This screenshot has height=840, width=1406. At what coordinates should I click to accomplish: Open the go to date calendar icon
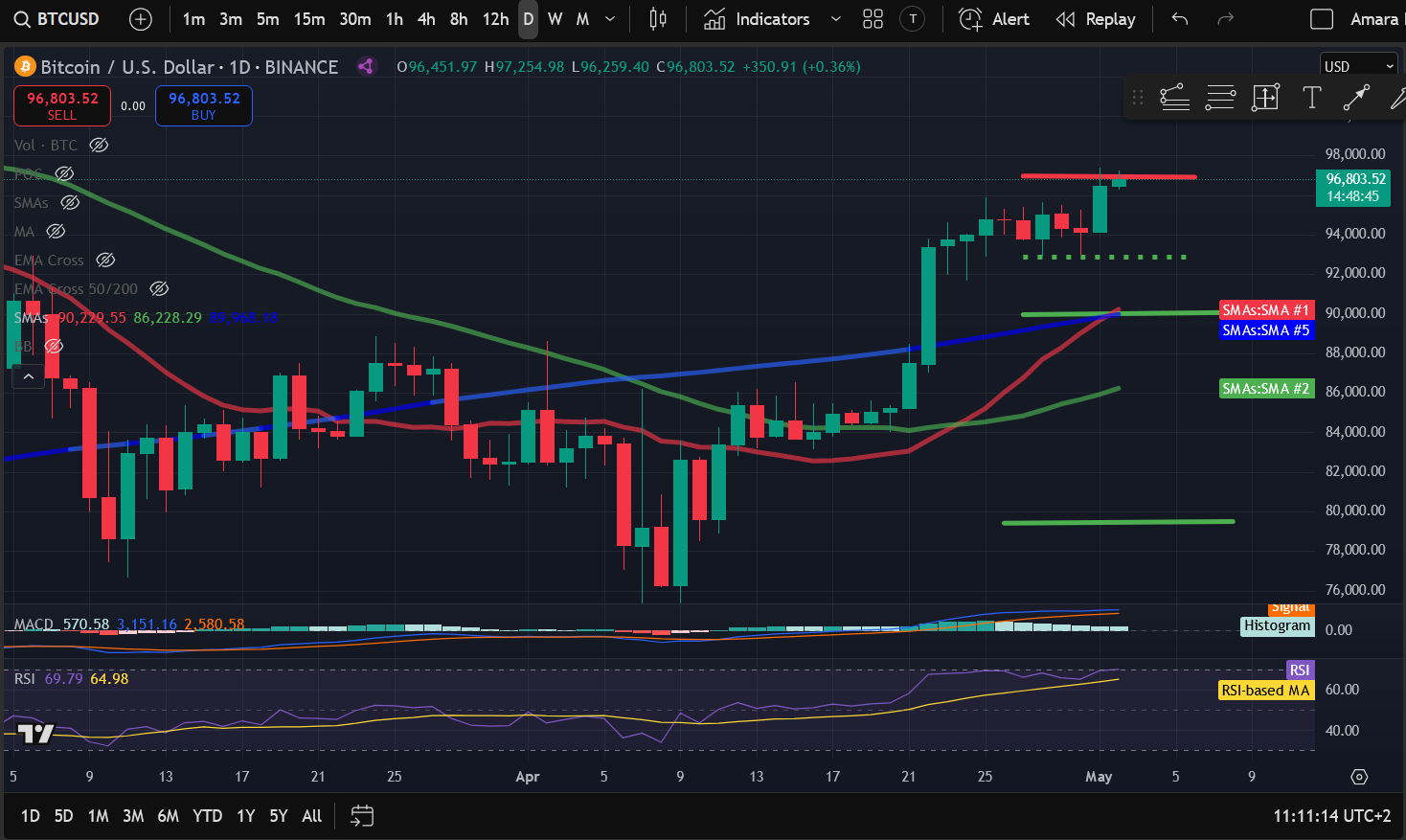click(362, 816)
